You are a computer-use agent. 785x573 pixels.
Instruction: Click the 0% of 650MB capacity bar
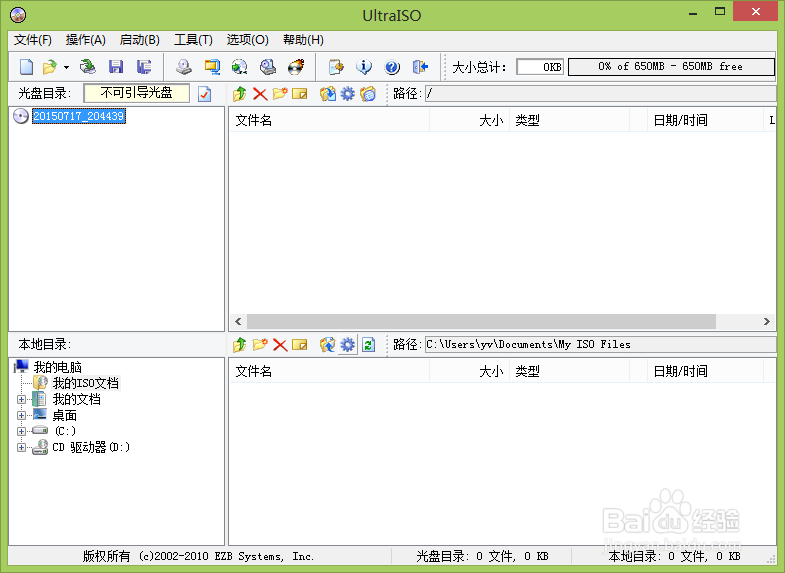pyautogui.click(x=671, y=67)
